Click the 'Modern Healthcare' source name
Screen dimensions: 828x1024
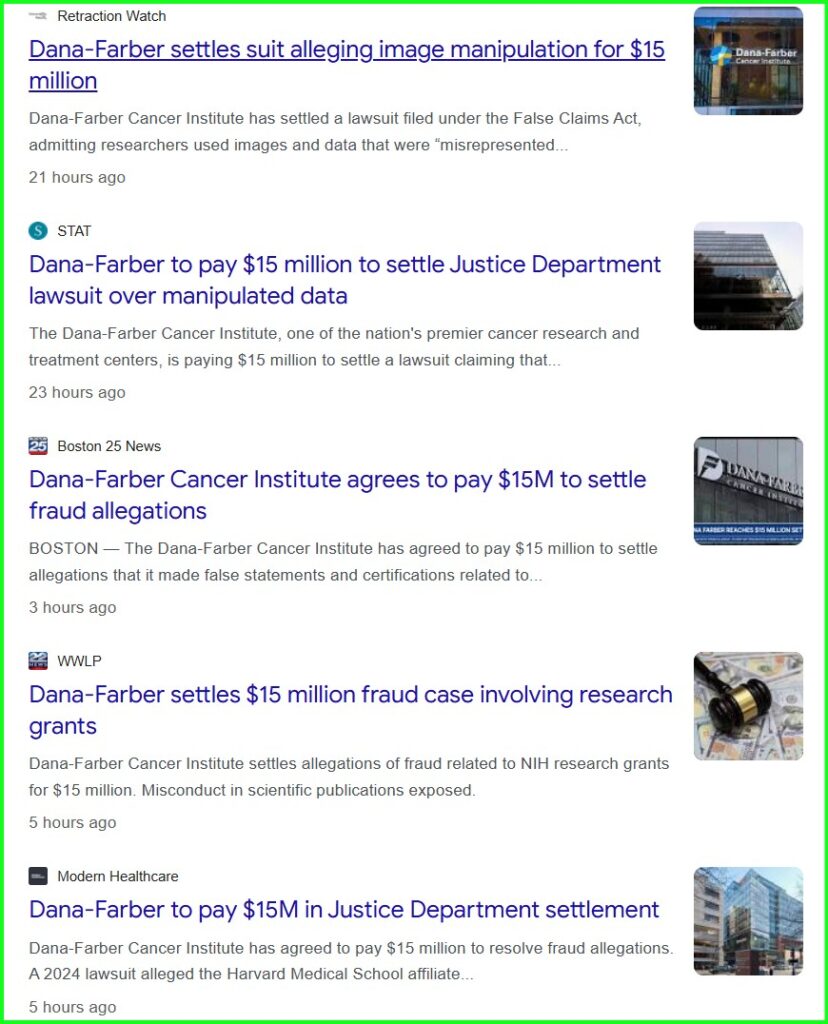(x=118, y=876)
